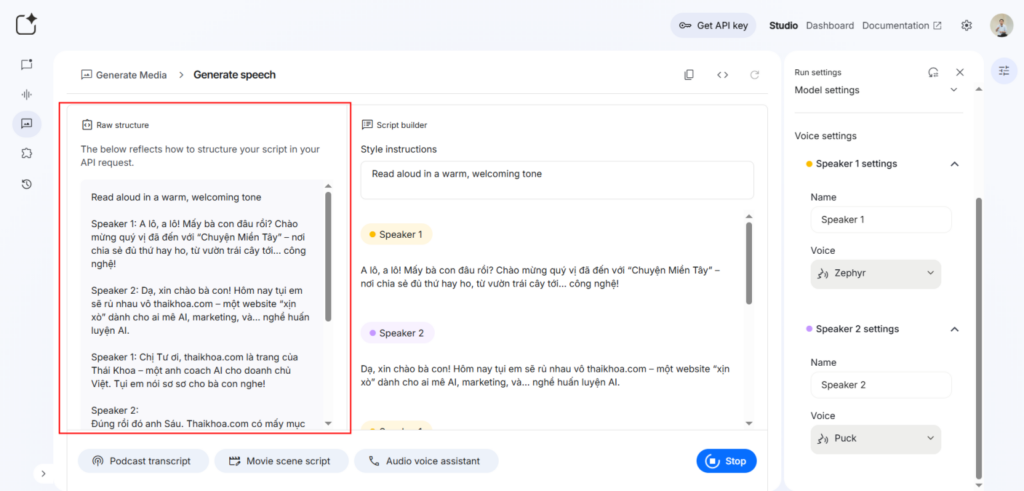Click the Script builder heading icon

[366, 124]
